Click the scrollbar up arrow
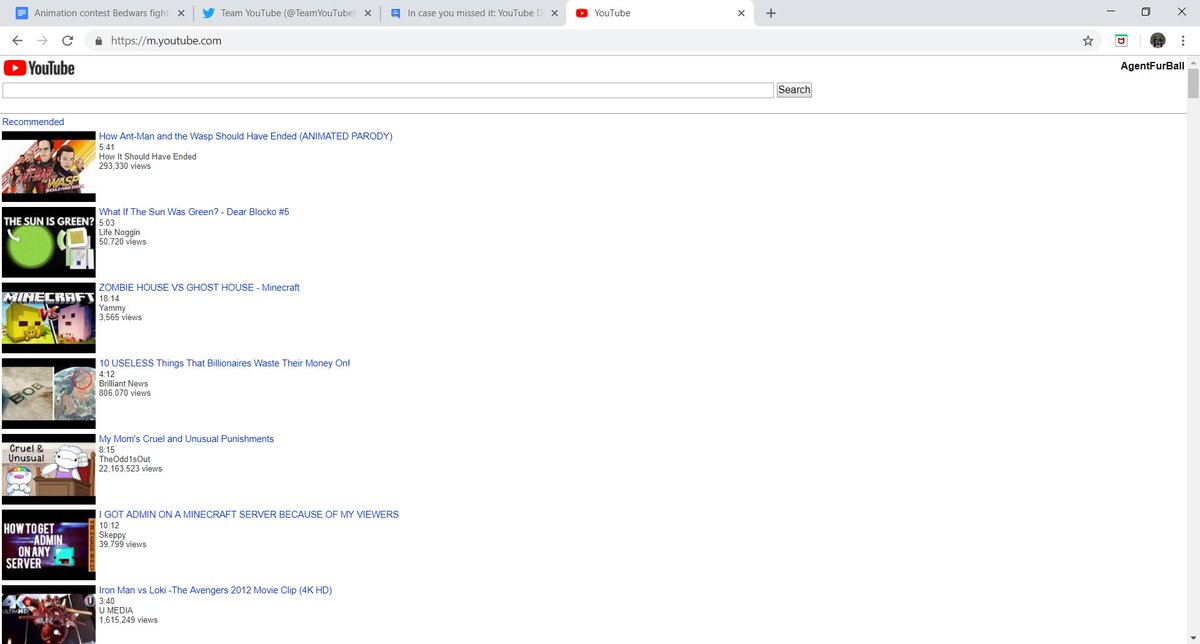The height and width of the screenshot is (644, 1200). click(1192, 63)
